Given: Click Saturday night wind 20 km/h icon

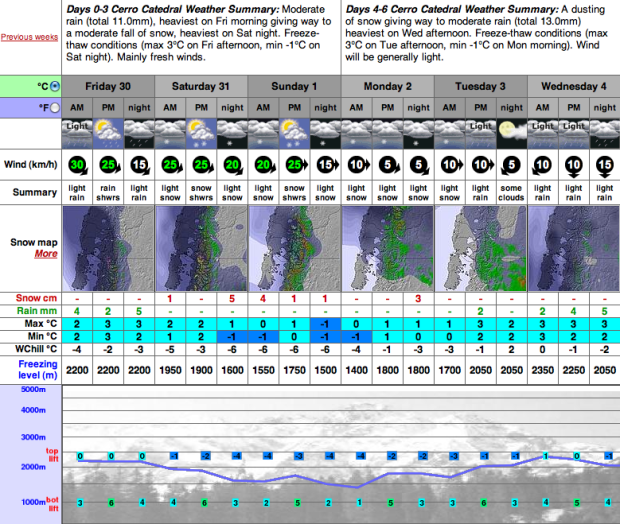Looking at the screenshot, I should pyautogui.click(x=233, y=165).
